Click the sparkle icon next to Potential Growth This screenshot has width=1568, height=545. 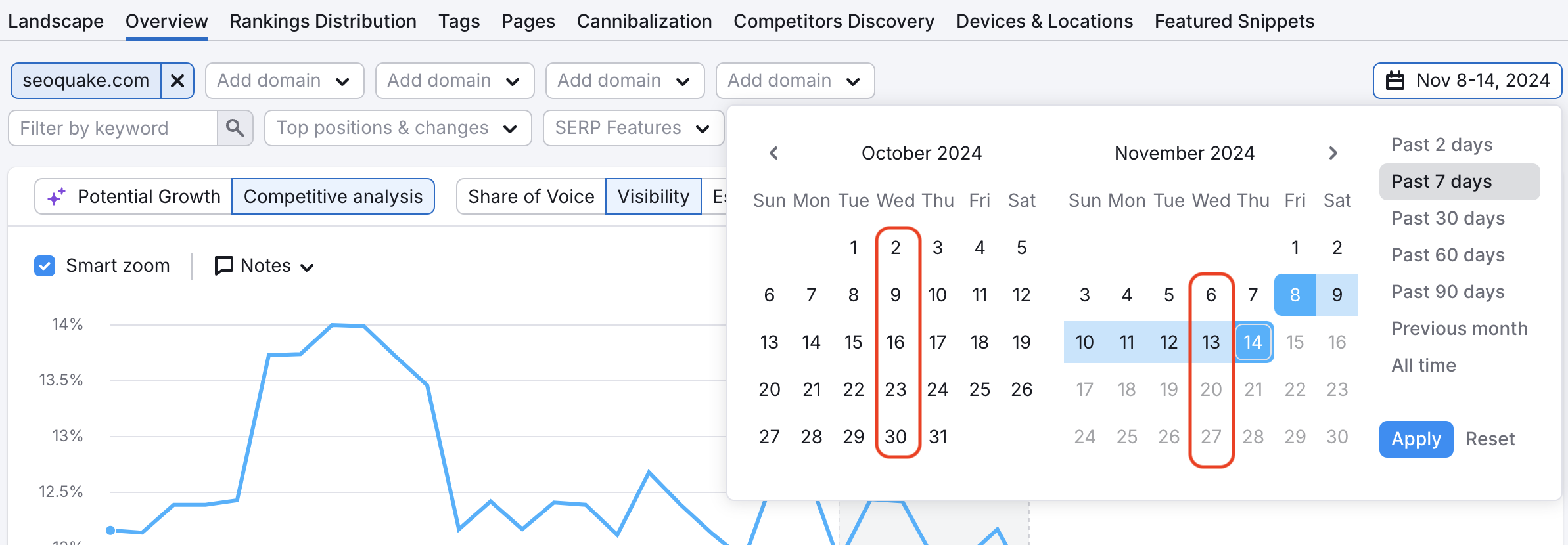click(x=57, y=195)
